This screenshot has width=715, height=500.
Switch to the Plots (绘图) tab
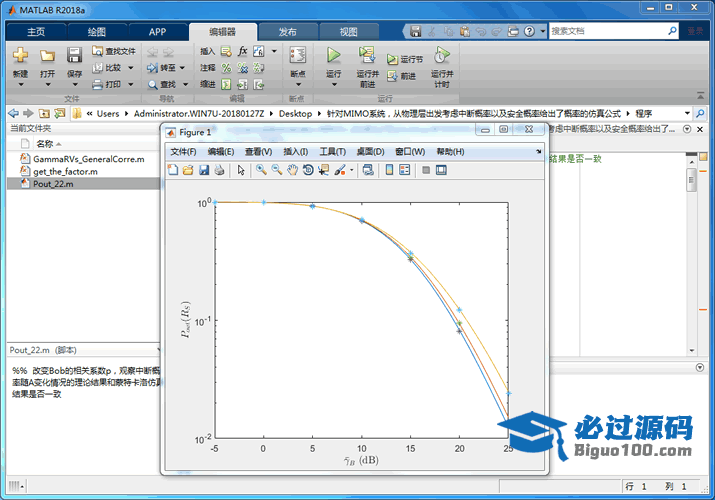97,32
